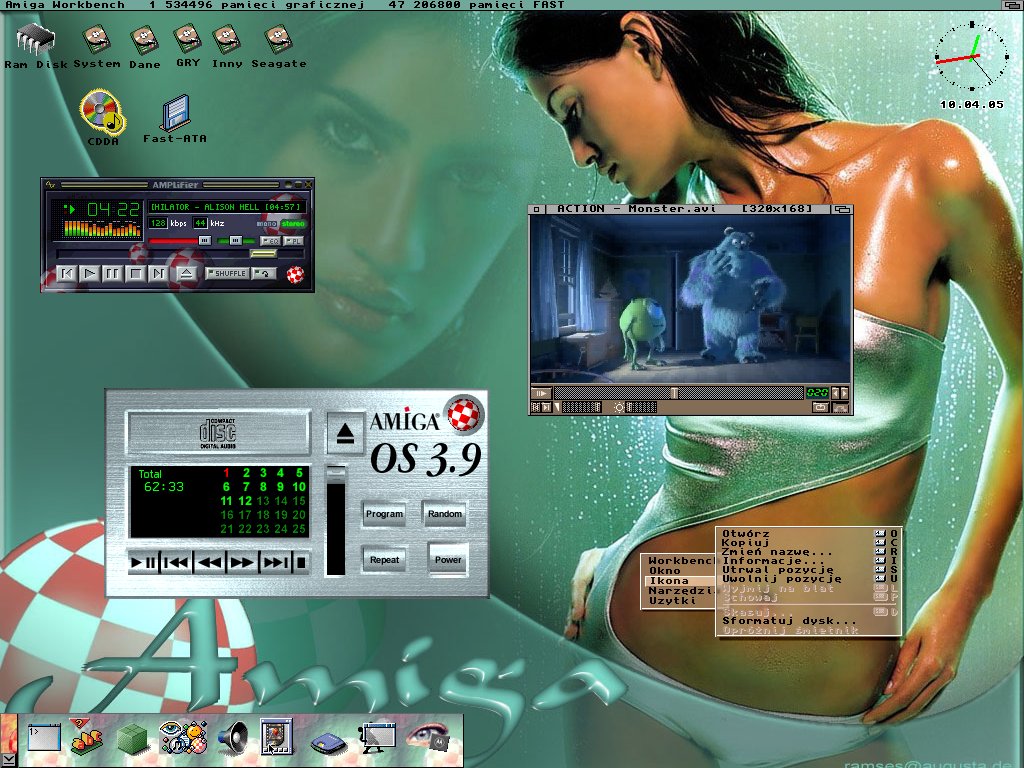
Task: Stop playback in AMPLiFier
Action: [135, 274]
